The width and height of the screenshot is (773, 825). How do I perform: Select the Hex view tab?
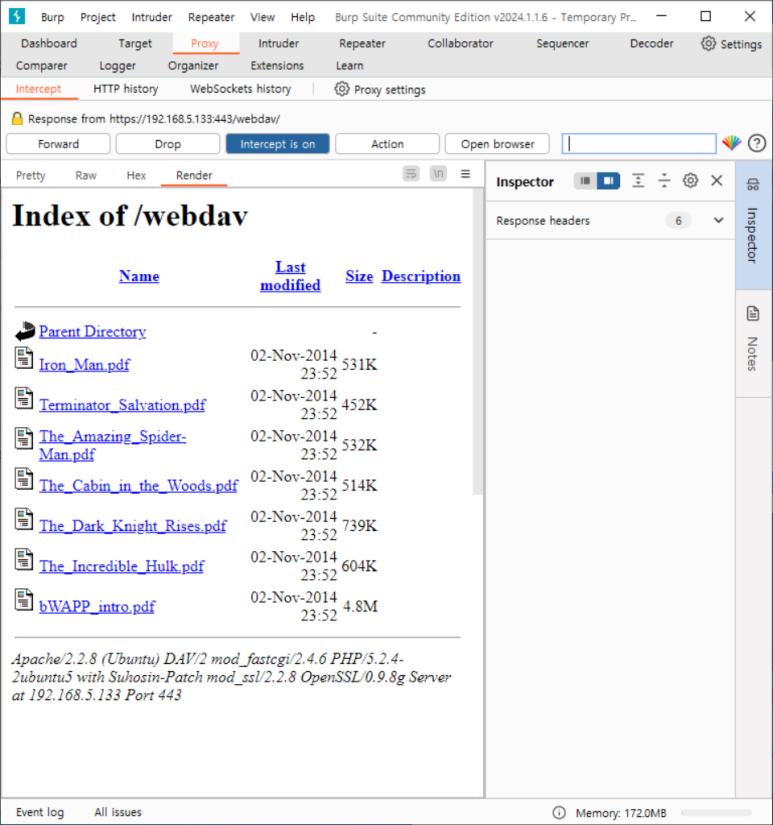(x=136, y=175)
